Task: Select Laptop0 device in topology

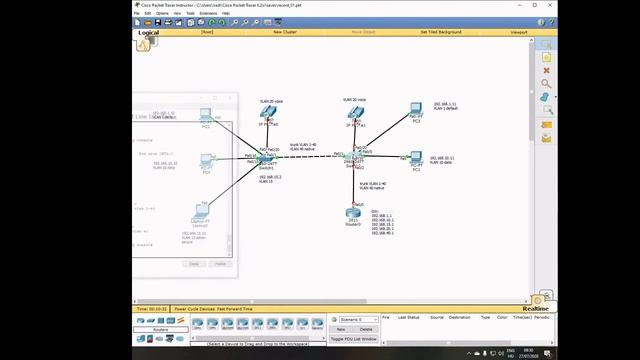Action: point(200,211)
